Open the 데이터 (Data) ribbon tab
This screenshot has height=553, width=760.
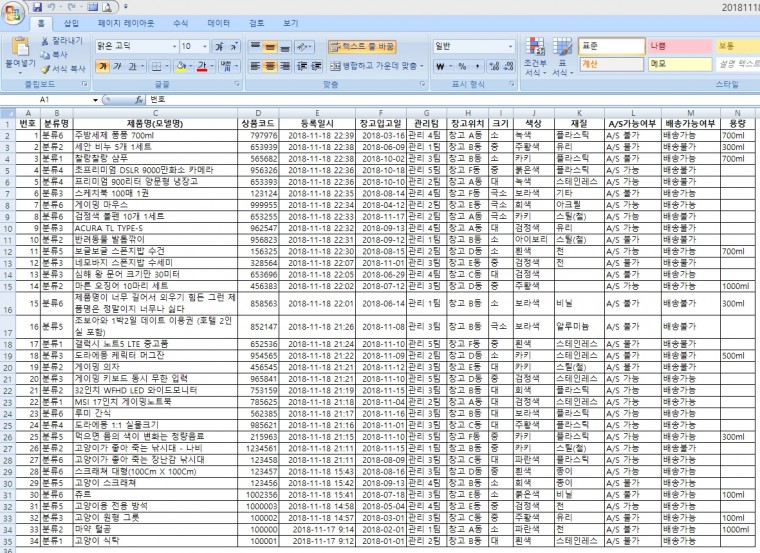pos(218,22)
